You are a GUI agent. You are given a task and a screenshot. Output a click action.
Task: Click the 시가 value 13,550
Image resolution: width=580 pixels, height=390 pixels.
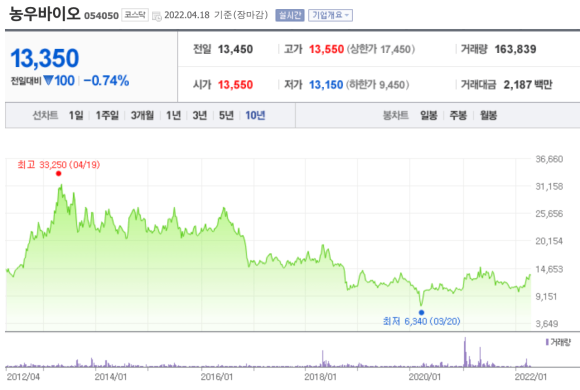pos(235,85)
